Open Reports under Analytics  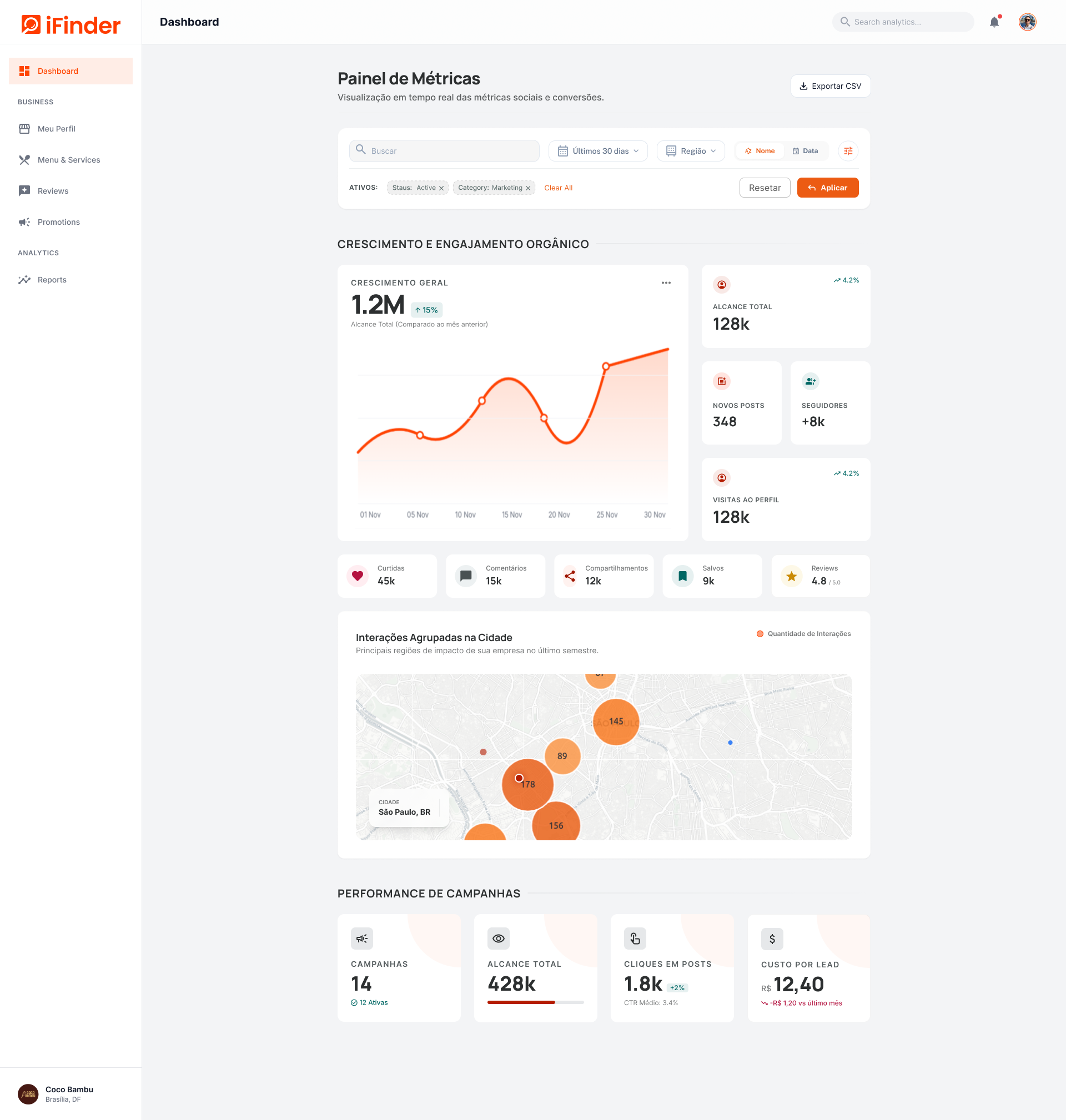tap(71, 280)
